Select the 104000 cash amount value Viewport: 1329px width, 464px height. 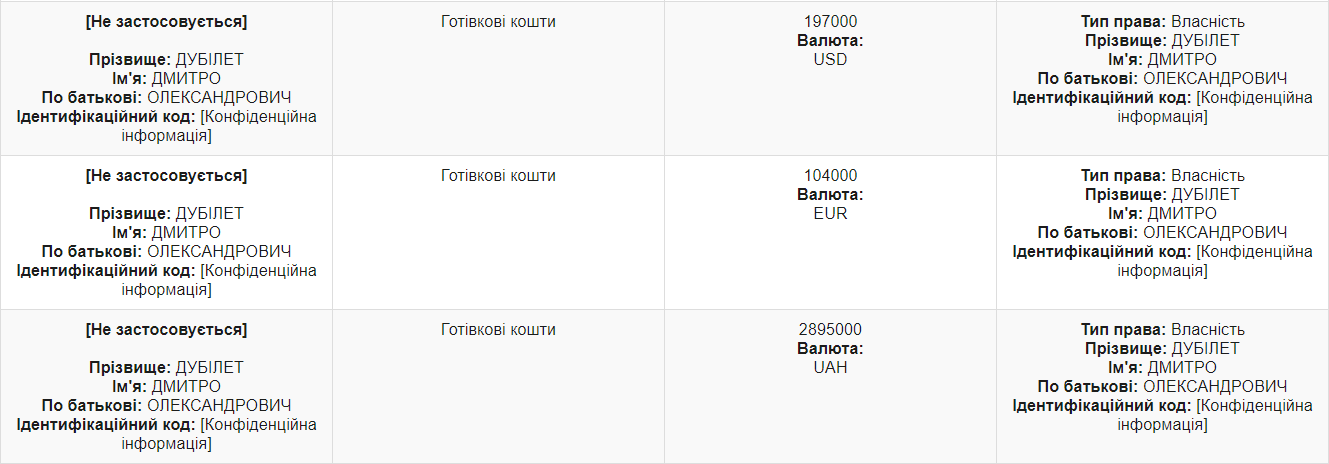pyautogui.click(x=830, y=176)
